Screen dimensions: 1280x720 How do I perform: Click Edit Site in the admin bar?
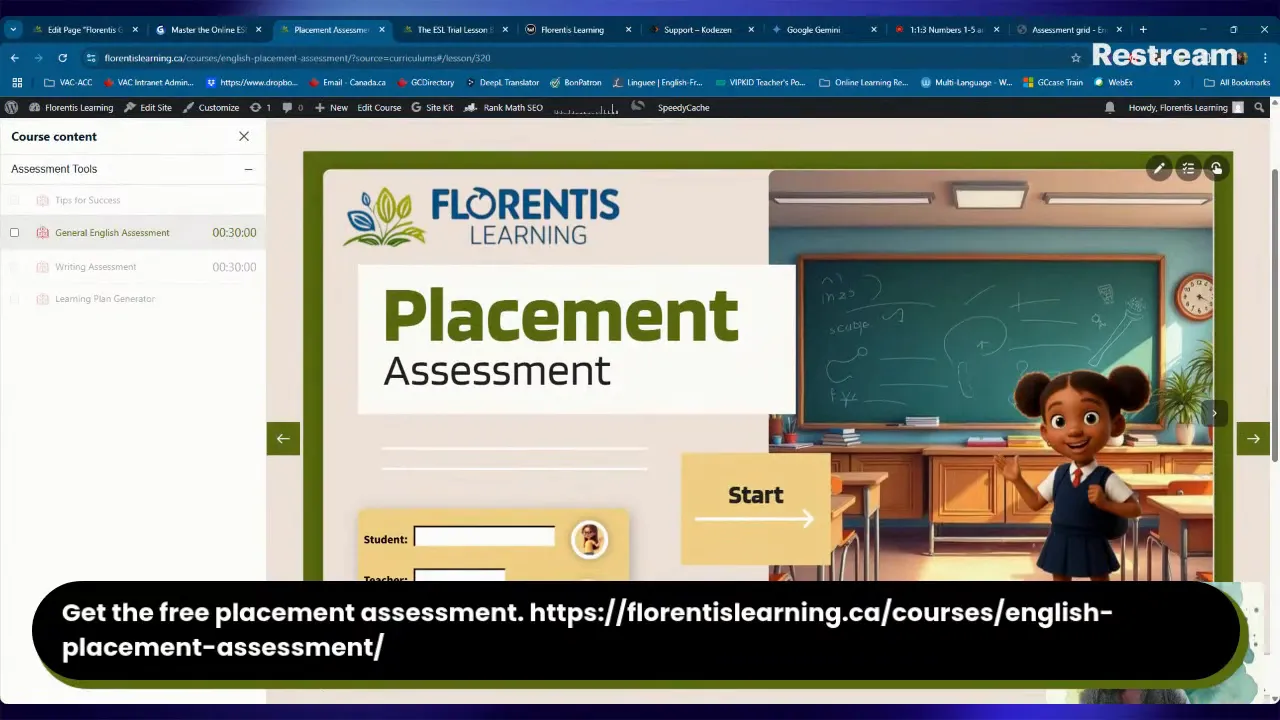coord(148,107)
